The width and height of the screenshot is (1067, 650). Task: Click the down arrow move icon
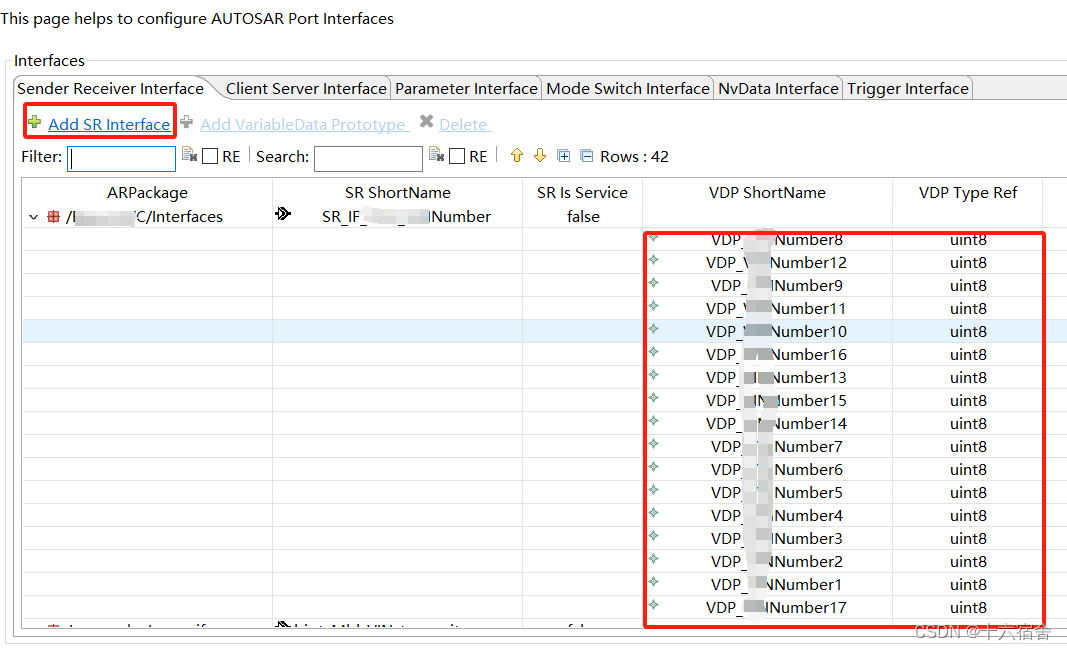(x=540, y=156)
